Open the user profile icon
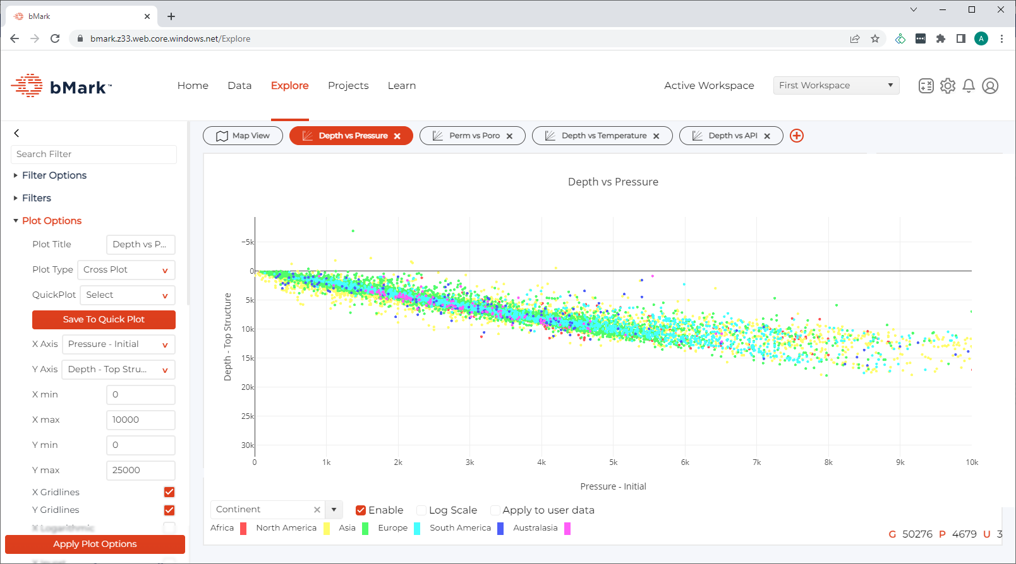The width and height of the screenshot is (1016, 564). 990,86
